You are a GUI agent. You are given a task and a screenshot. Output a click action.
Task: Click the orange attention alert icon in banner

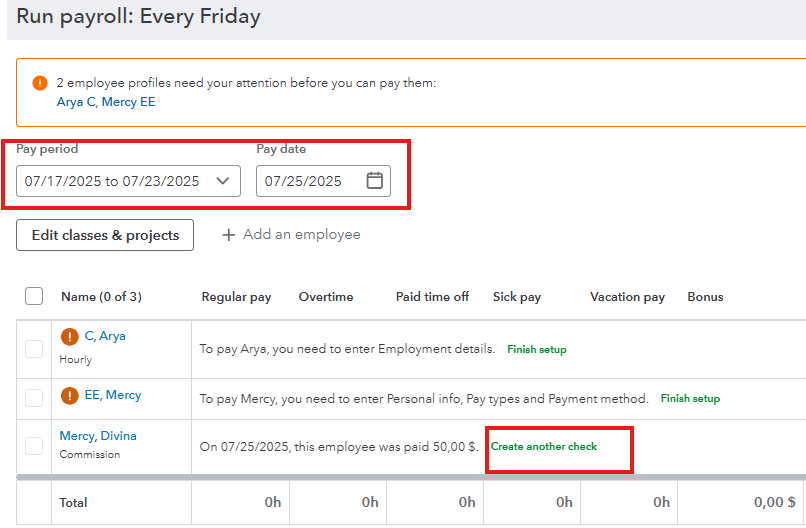(40, 83)
